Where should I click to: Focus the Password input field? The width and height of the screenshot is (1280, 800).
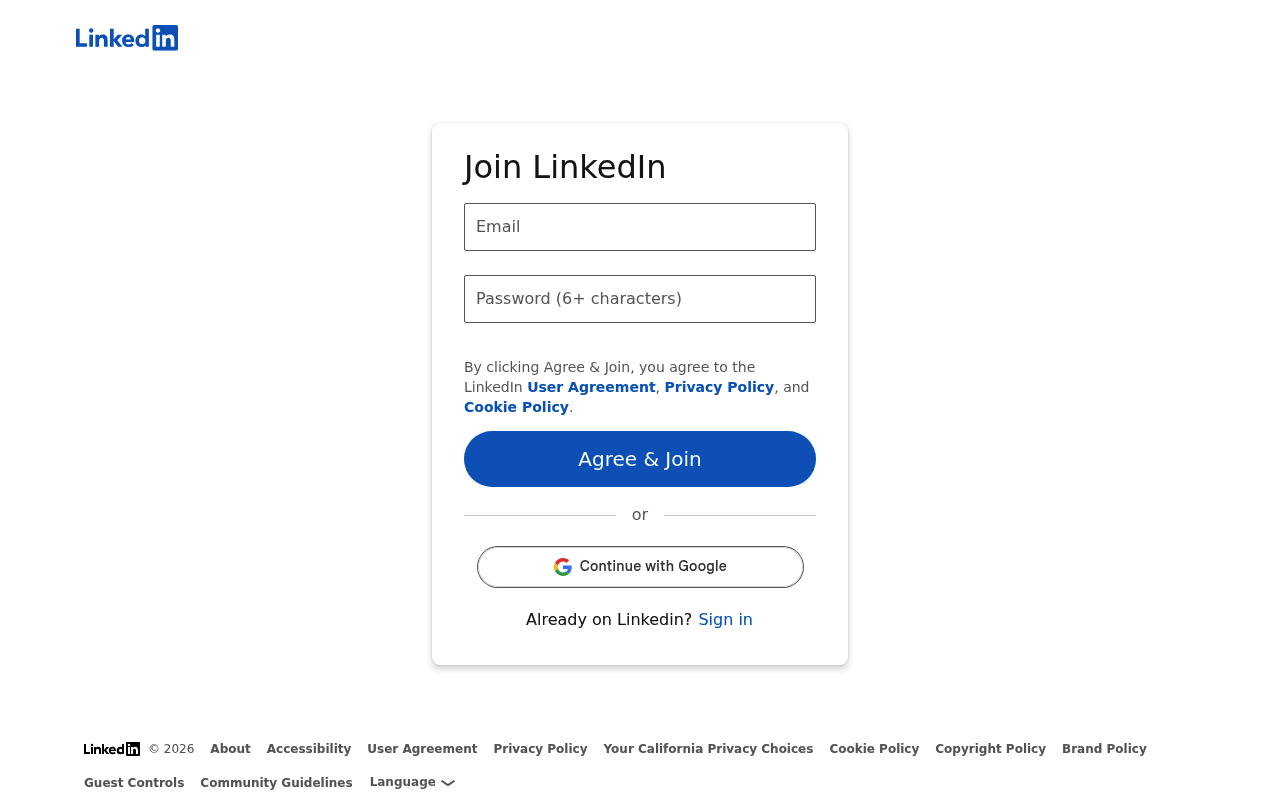[x=640, y=299]
